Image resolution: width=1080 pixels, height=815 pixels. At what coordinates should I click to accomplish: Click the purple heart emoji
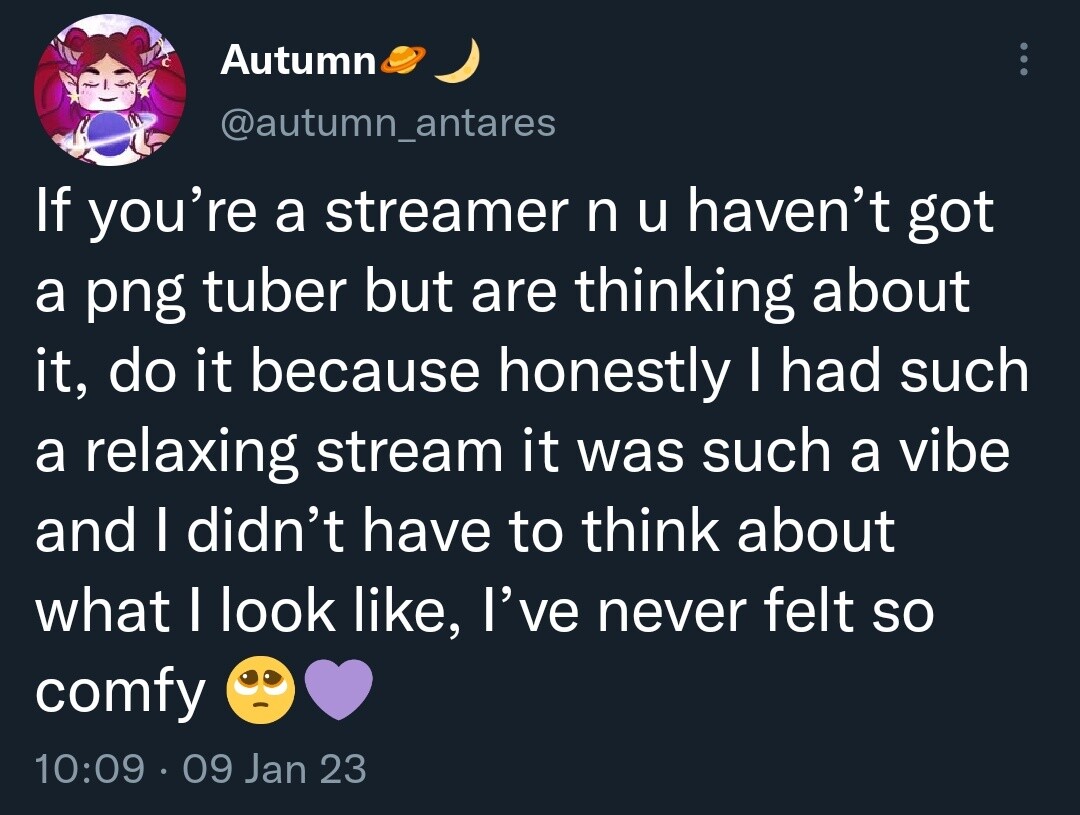[338, 689]
